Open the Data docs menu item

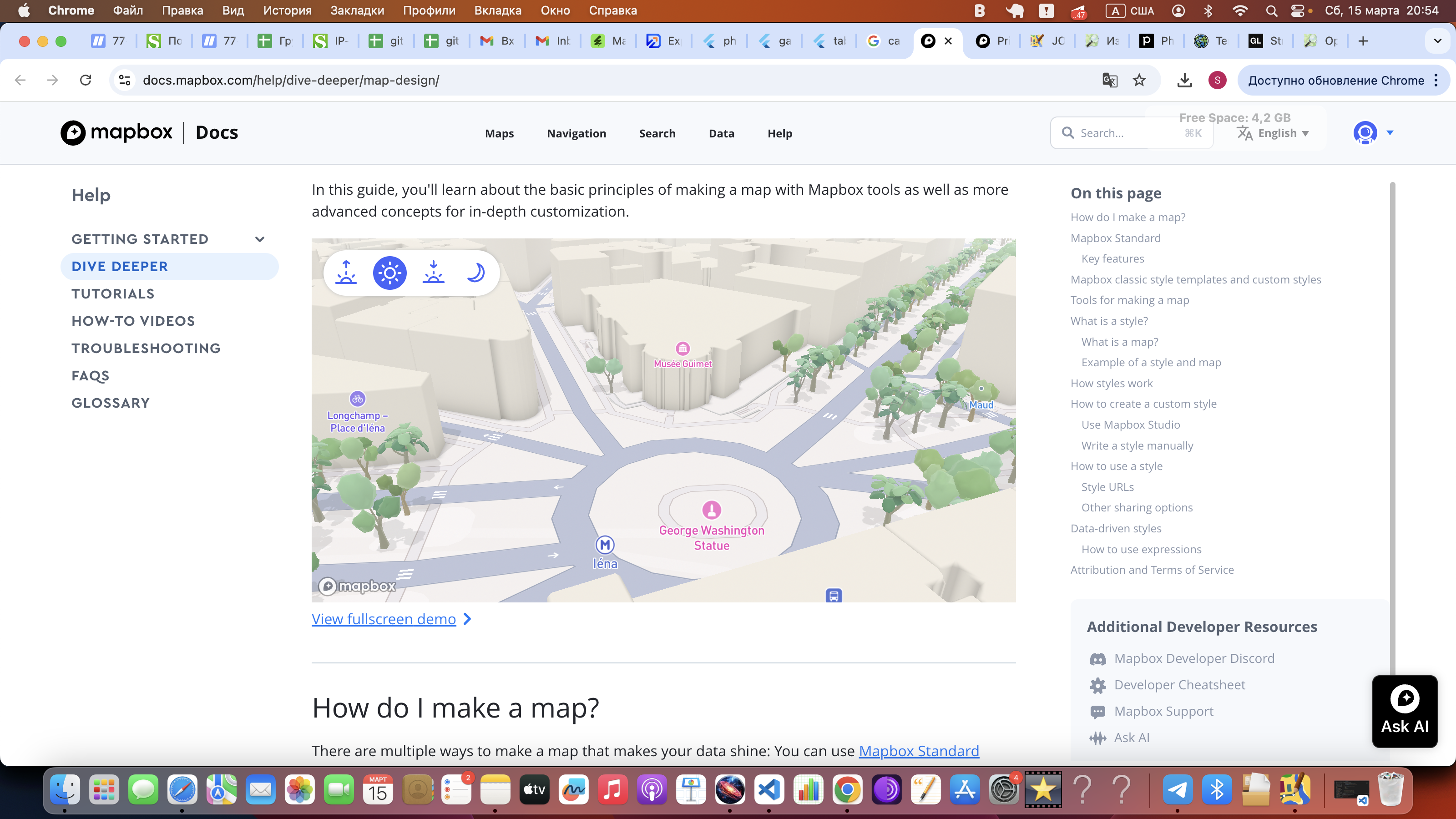pyautogui.click(x=721, y=133)
